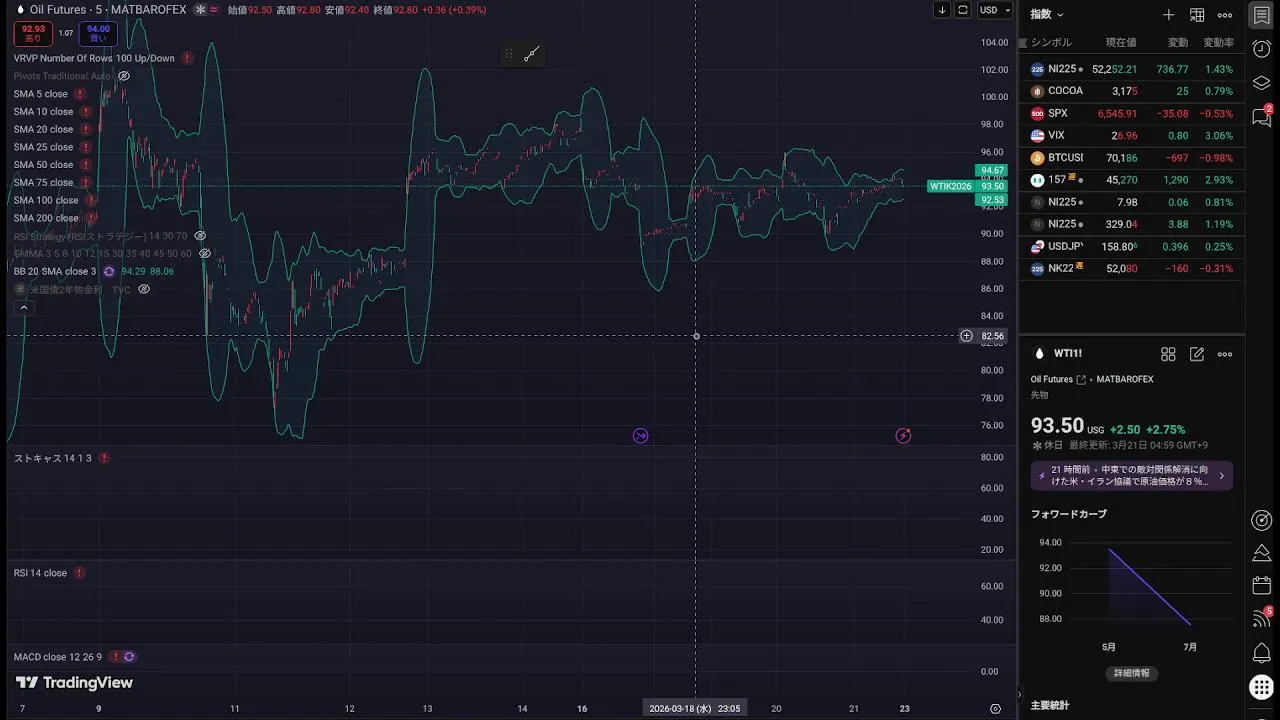Open the object tree layers icon
The width and height of the screenshot is (1280, 720).
[x=1261, y=82]
